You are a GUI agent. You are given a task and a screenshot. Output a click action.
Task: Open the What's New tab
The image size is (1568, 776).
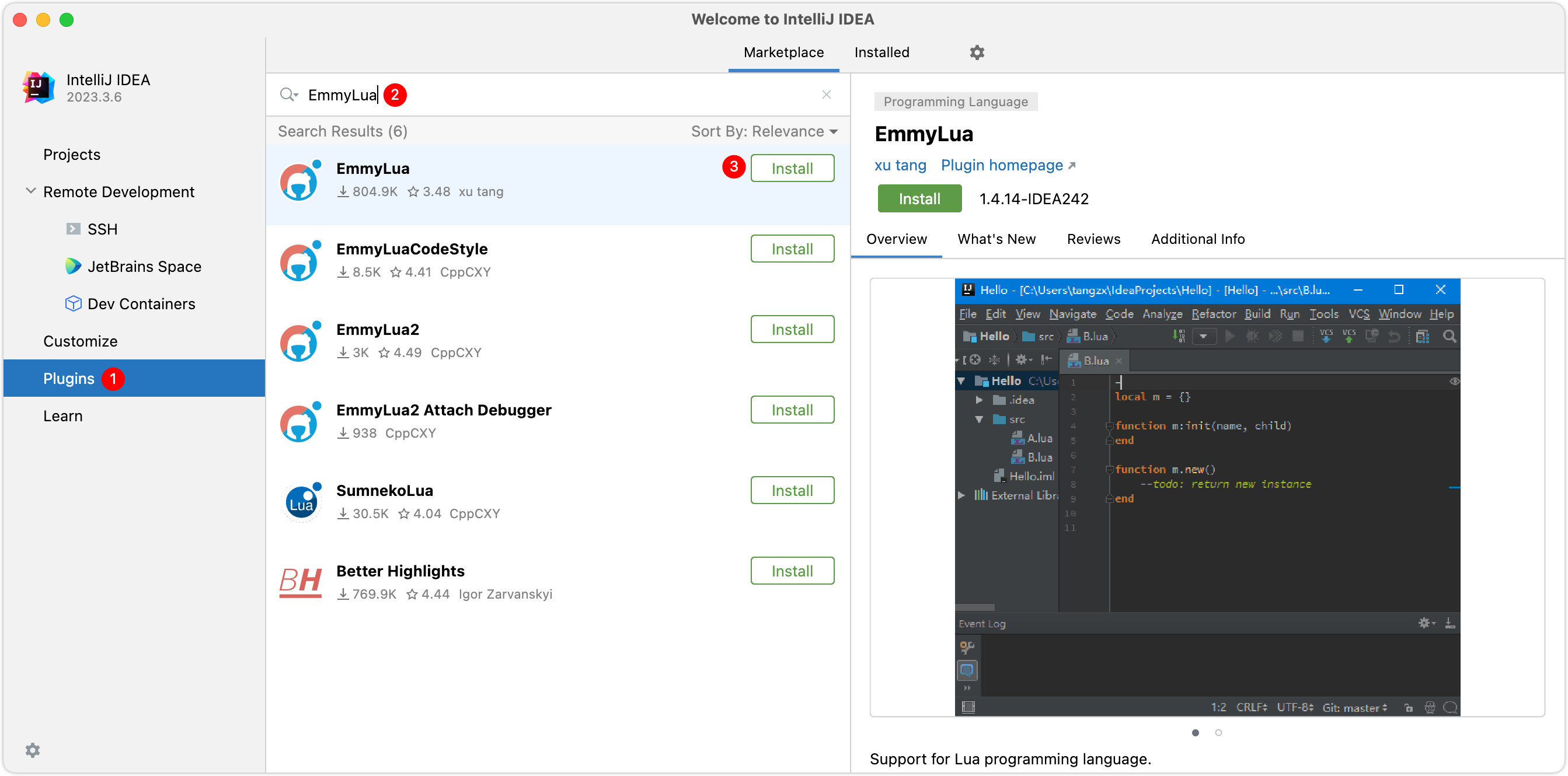[996, 239]
